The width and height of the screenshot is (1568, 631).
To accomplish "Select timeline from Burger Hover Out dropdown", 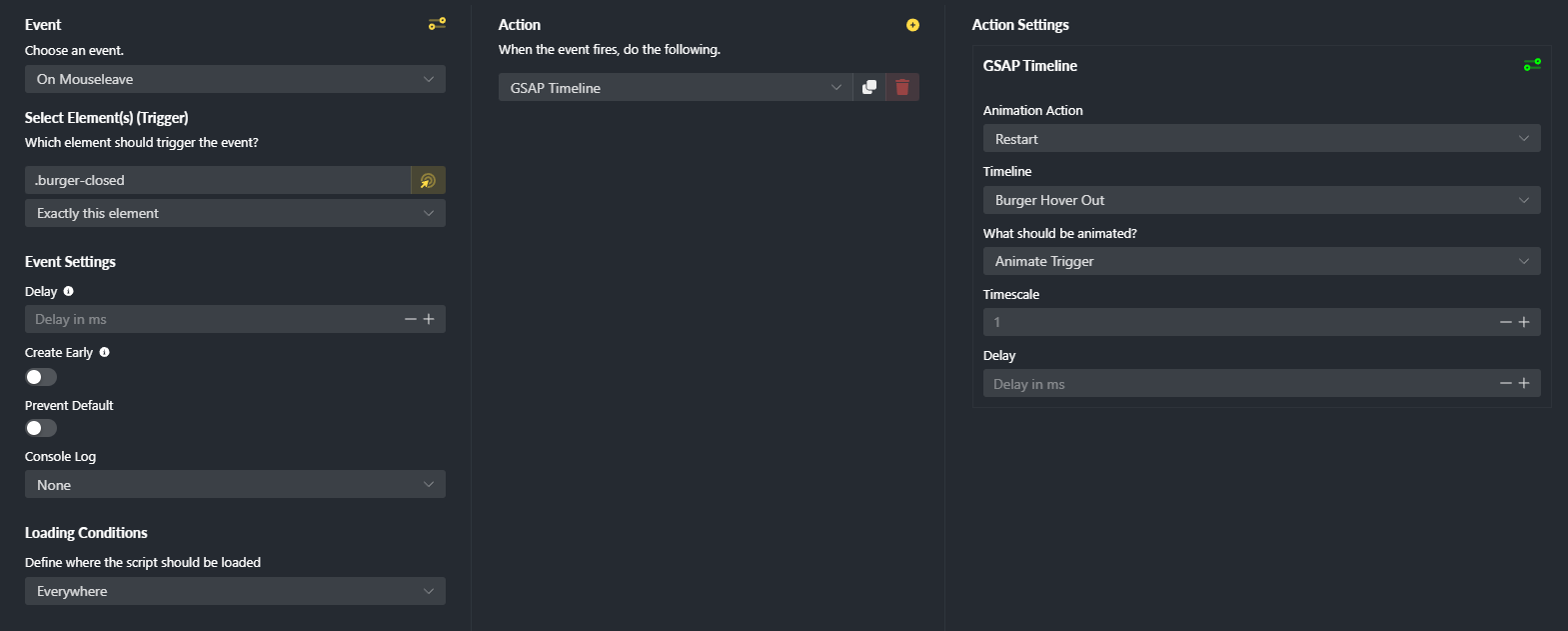I will (x=1261, y=200).
